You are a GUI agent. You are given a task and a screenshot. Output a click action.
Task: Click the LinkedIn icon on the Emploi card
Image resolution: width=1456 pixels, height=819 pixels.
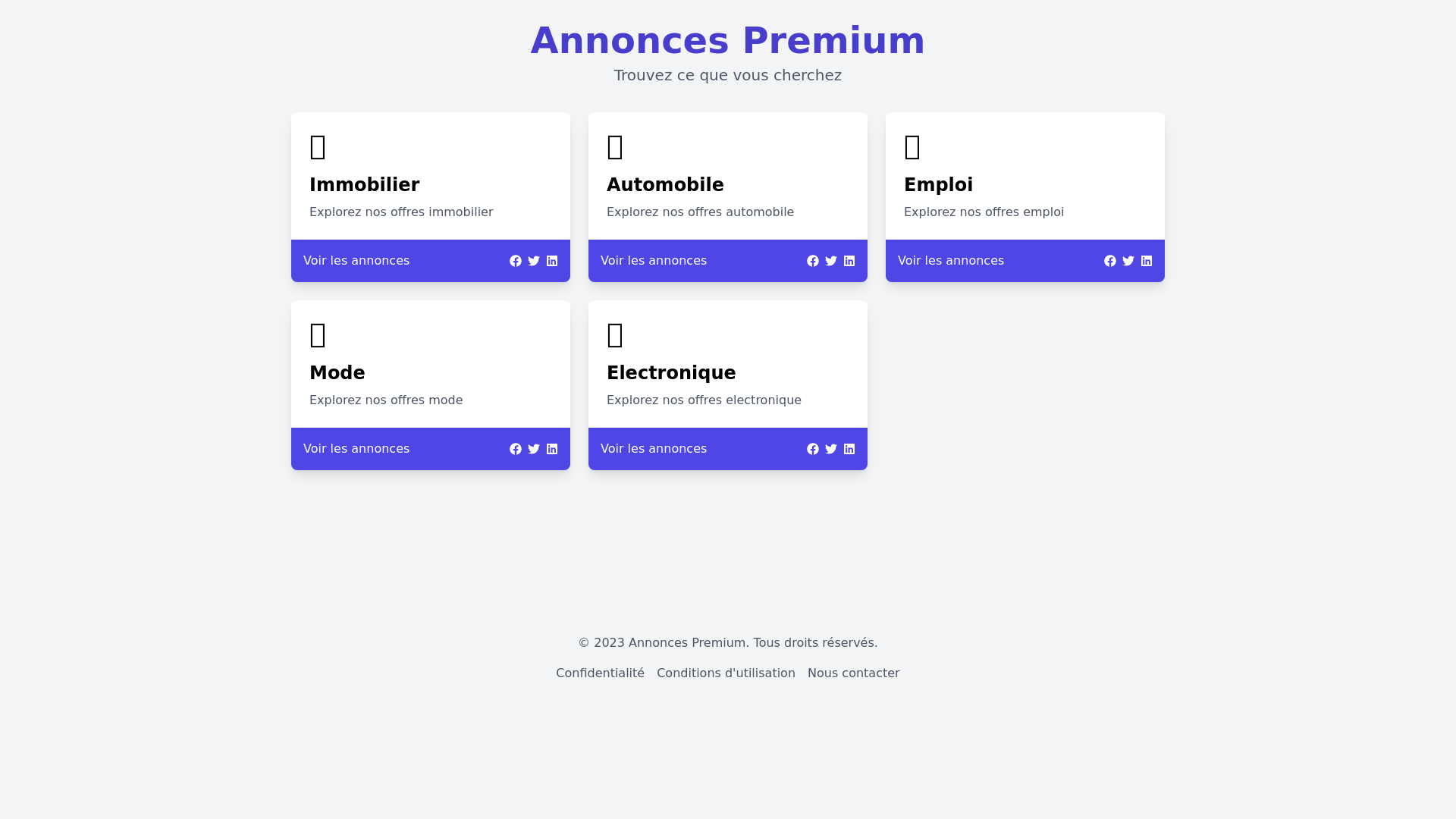(x=1147, y=260)
